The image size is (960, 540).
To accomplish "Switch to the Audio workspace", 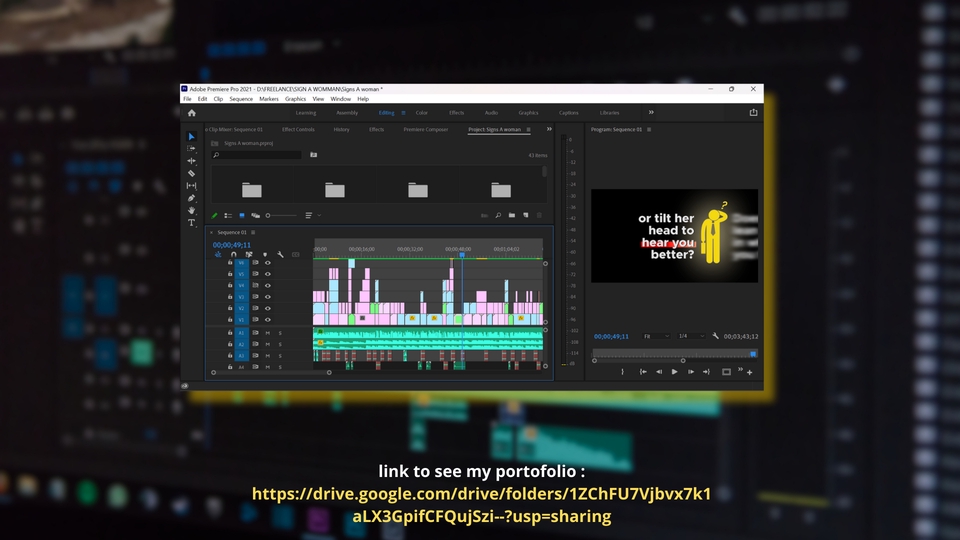I will coord(491,113).
